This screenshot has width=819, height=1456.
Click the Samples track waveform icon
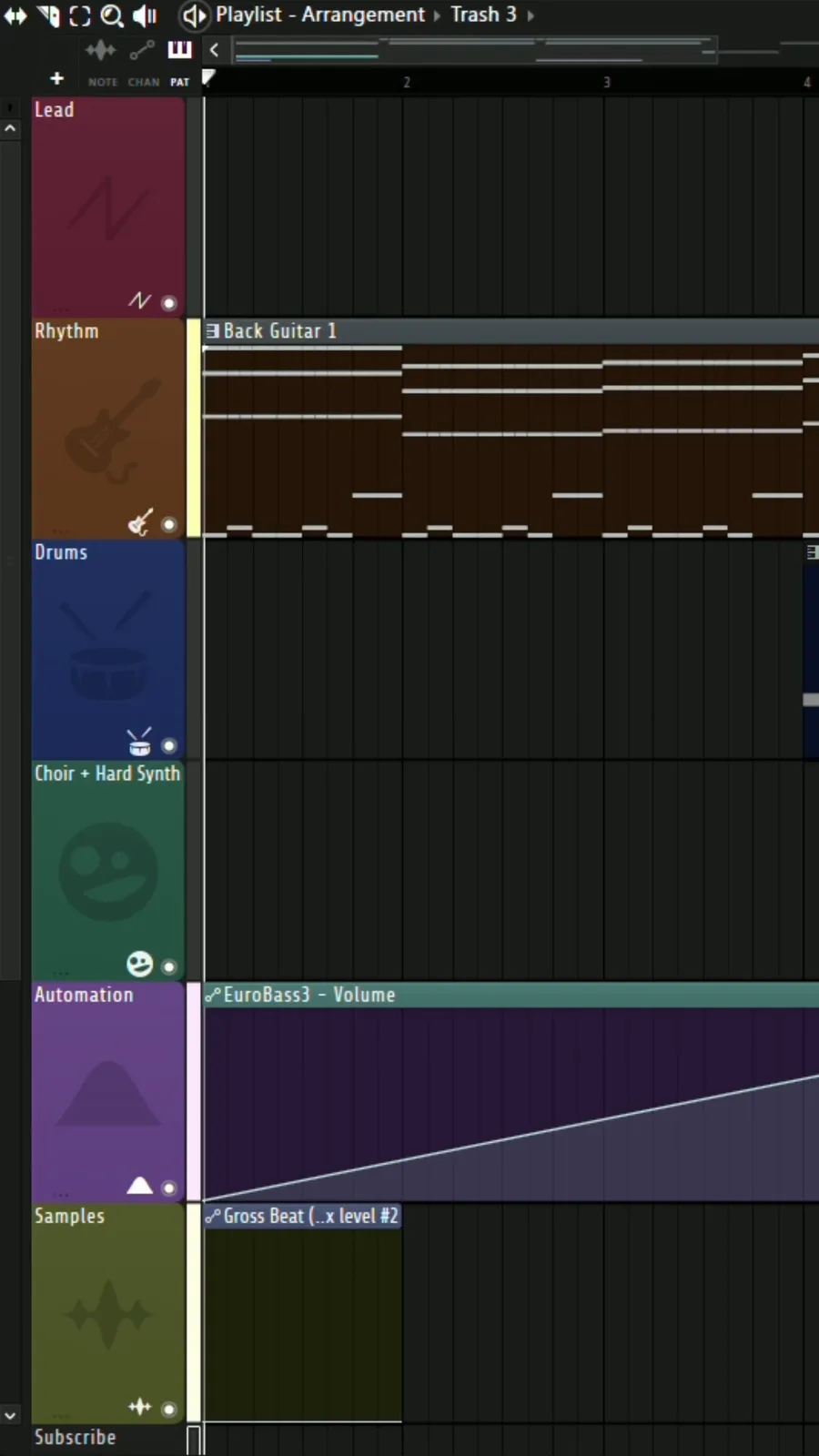(139, 1407)
